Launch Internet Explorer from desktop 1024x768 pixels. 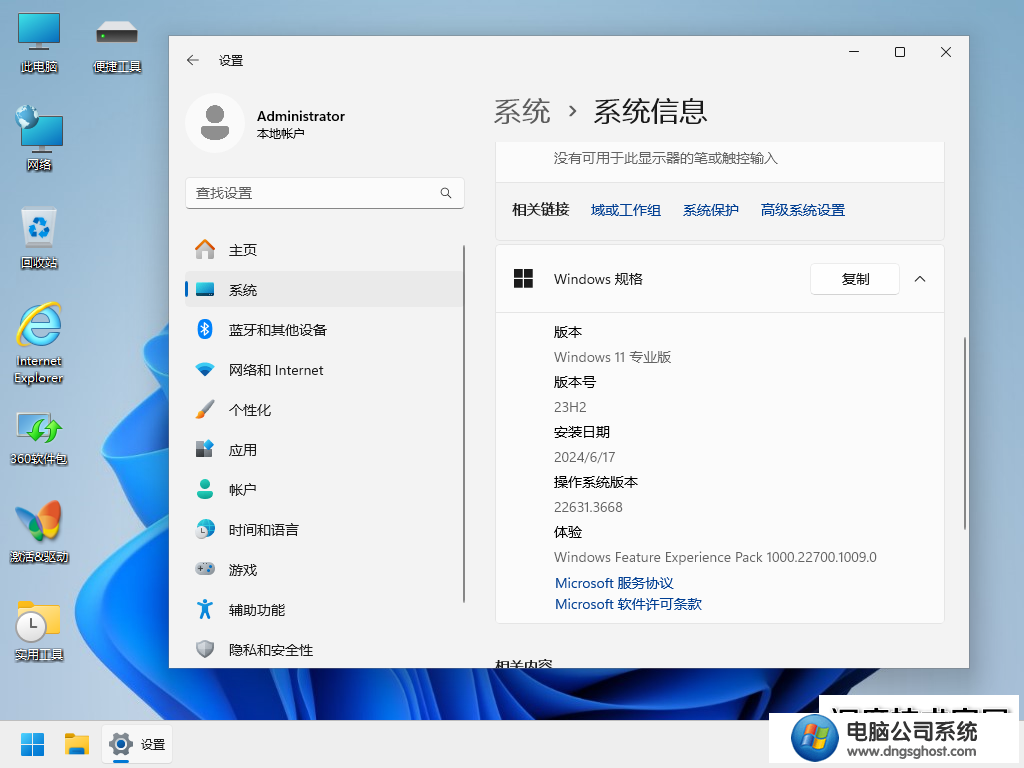tap(39, 342)
